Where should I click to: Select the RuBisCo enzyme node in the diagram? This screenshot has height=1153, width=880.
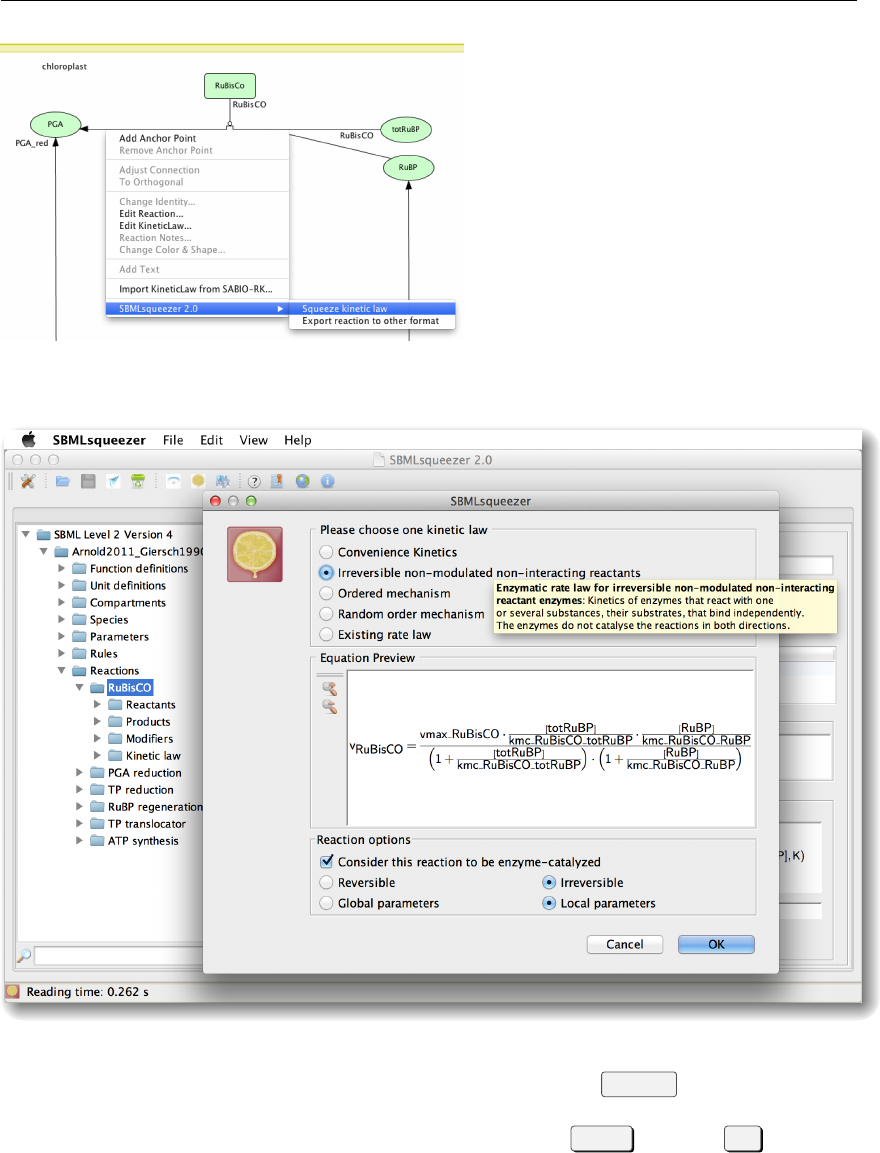point(229,85)
